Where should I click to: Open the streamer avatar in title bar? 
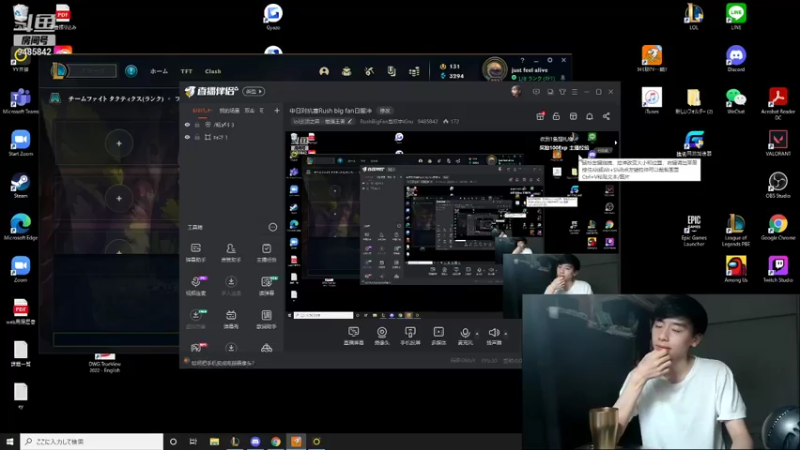(516, 91)
